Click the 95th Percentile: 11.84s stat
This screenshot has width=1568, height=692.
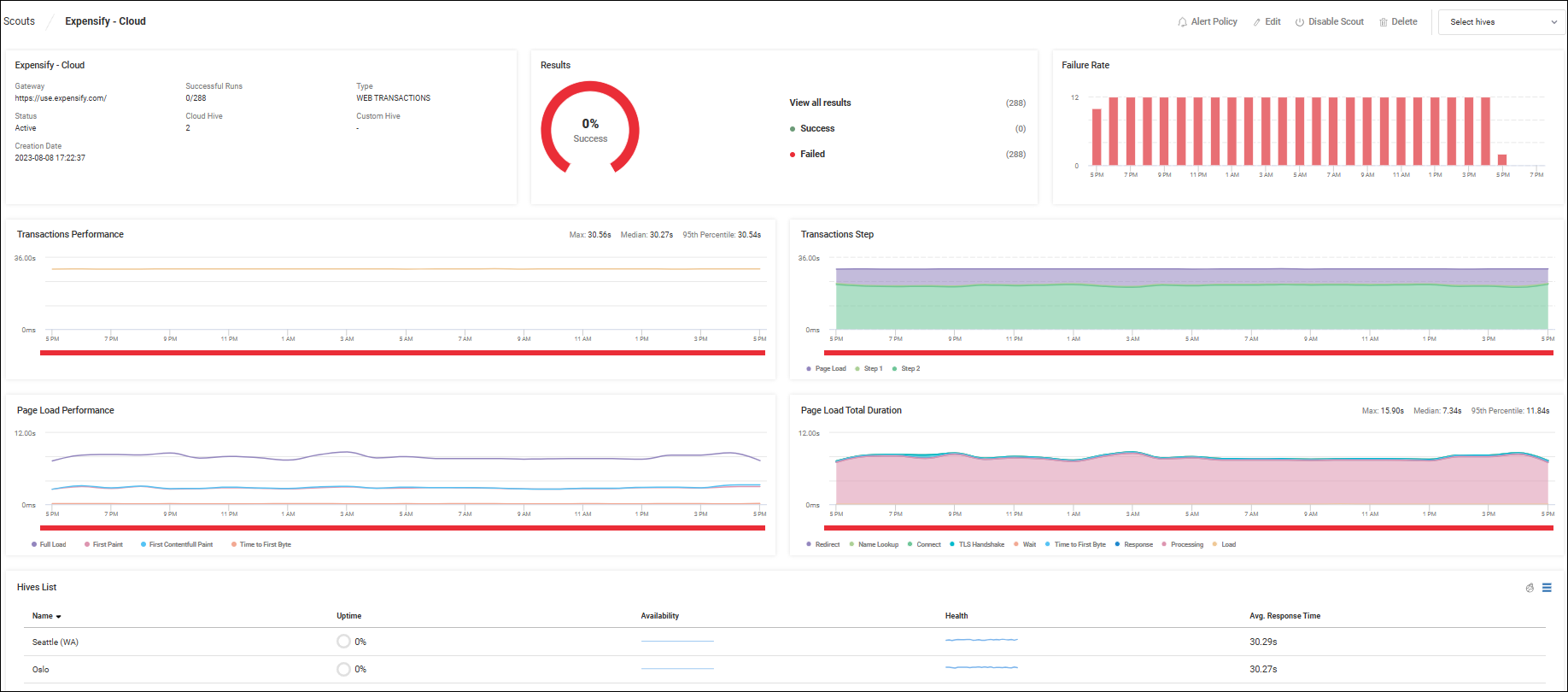[x=1510, y=411]
